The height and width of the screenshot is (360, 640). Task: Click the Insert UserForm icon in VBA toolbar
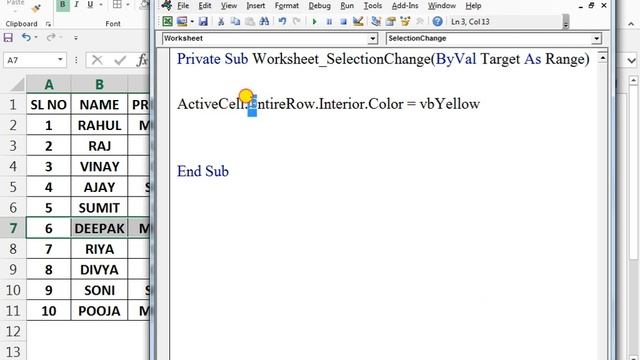click(x=182, y=22)
